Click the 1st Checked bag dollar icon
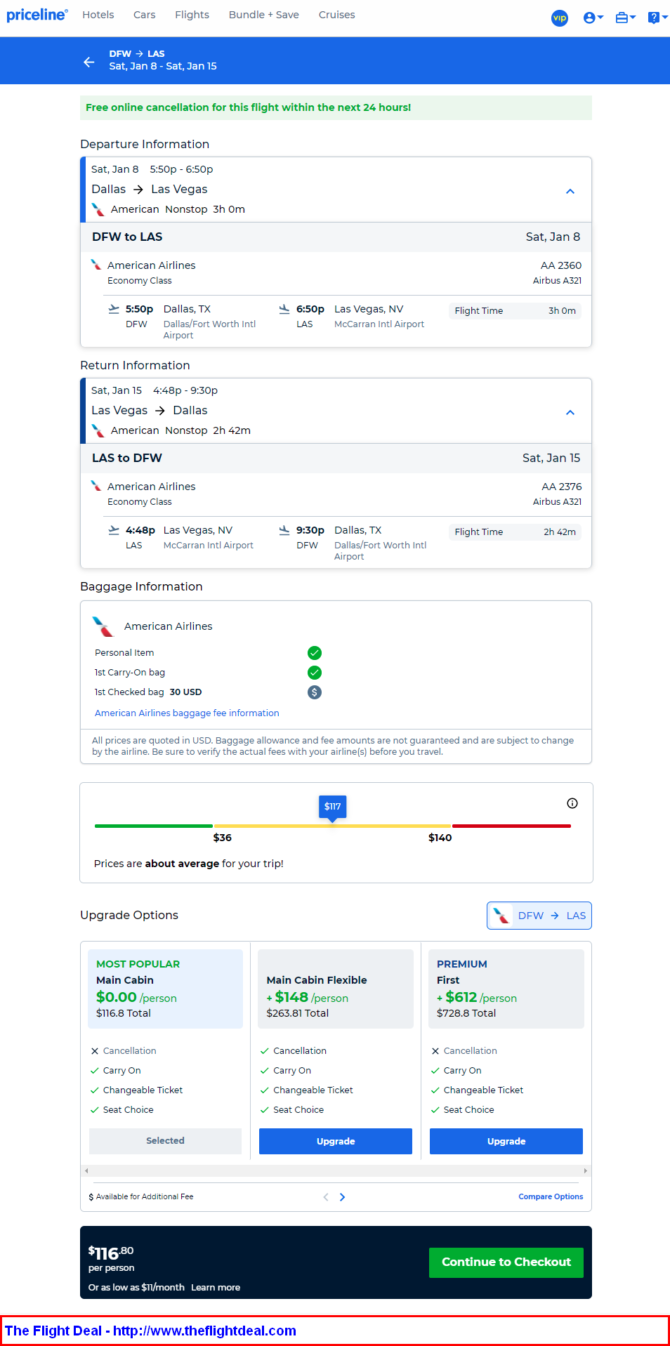Image resolution: width=670 pixels, height=1346 pixels. (314, 692)
